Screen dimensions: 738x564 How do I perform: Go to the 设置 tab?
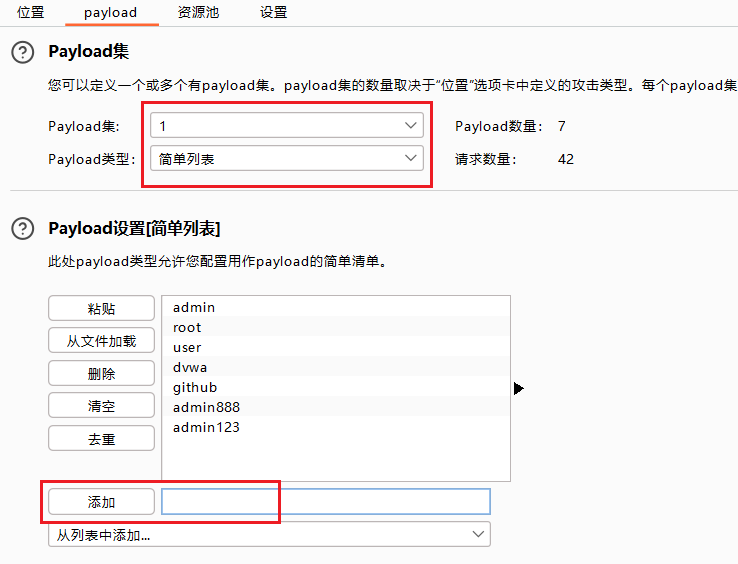(x=273, y=13)
